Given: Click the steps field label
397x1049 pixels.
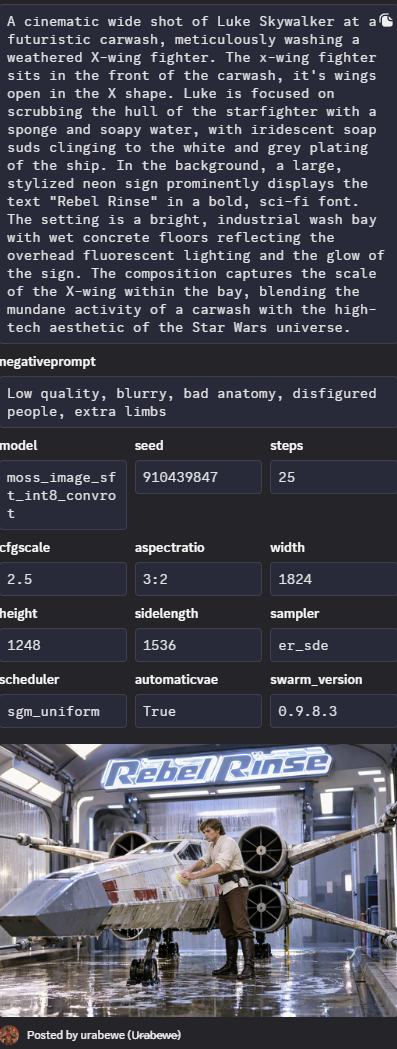Looking at the screenshot, I should pos(287,446).
